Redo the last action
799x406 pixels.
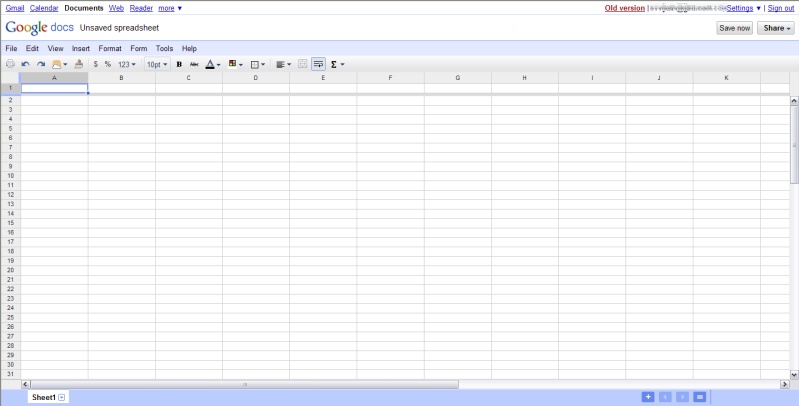pyautogui.click(x=41, y=64)
